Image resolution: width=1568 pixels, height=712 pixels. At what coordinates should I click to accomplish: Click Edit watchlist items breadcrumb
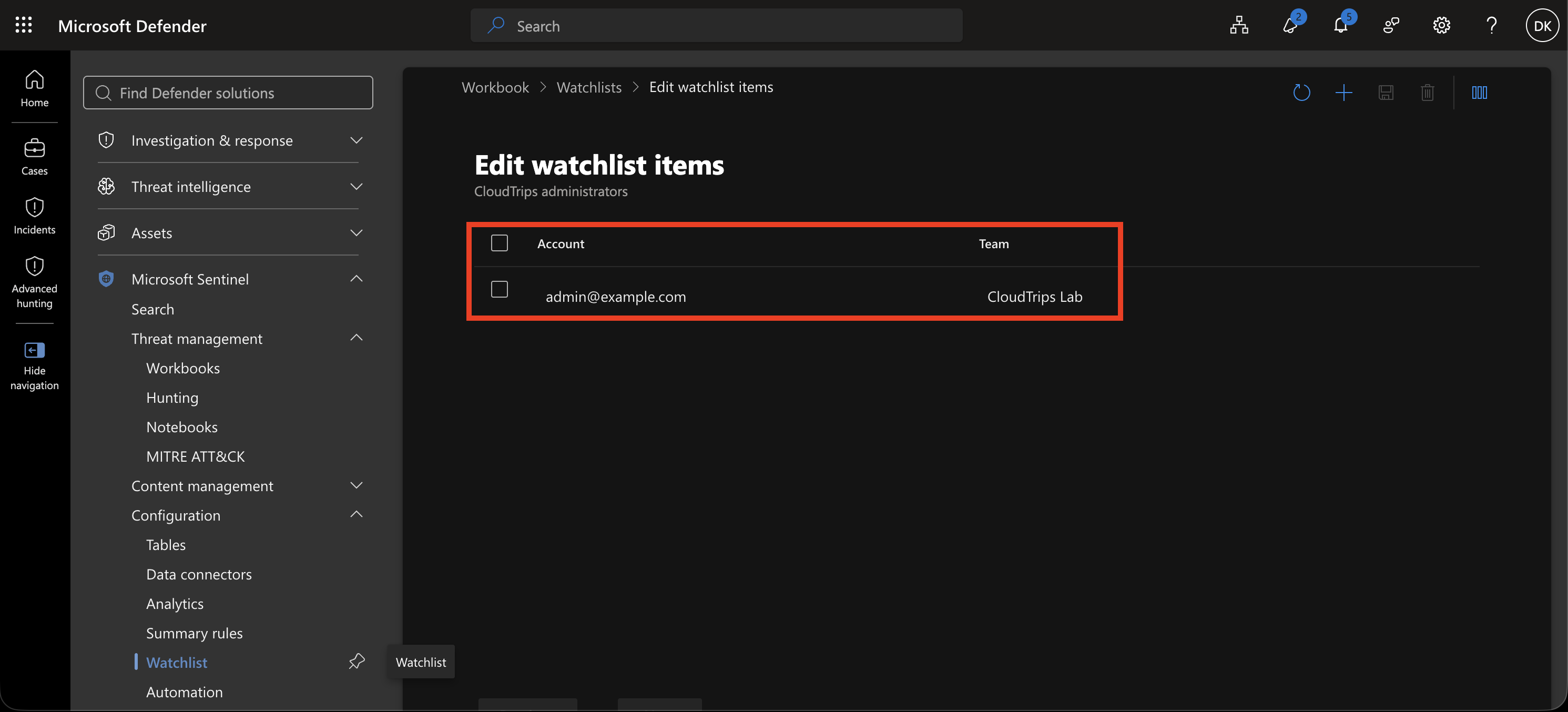click(x=711, y=87)
